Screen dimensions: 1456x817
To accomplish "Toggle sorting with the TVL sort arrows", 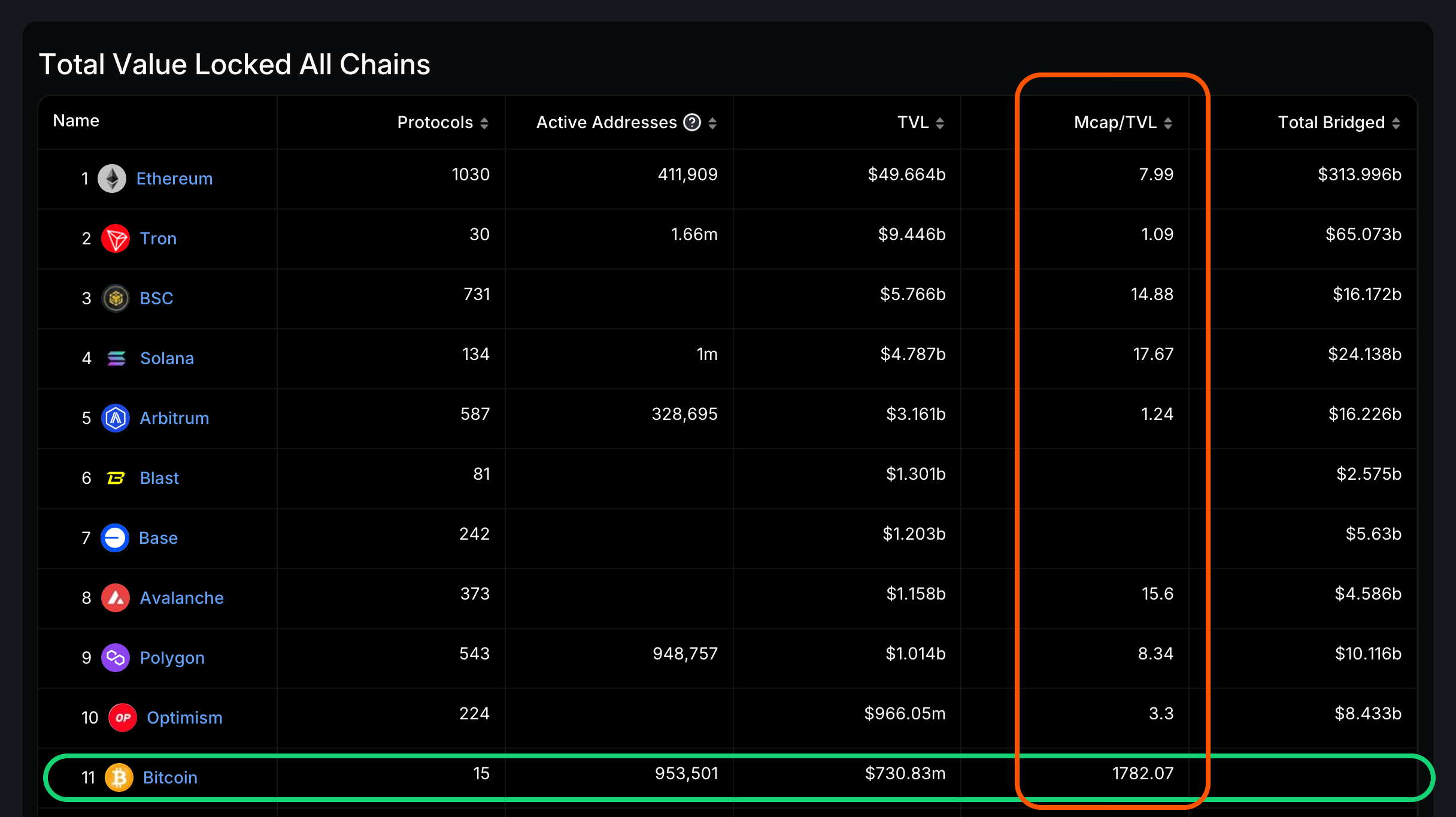I will click(941, 122).
